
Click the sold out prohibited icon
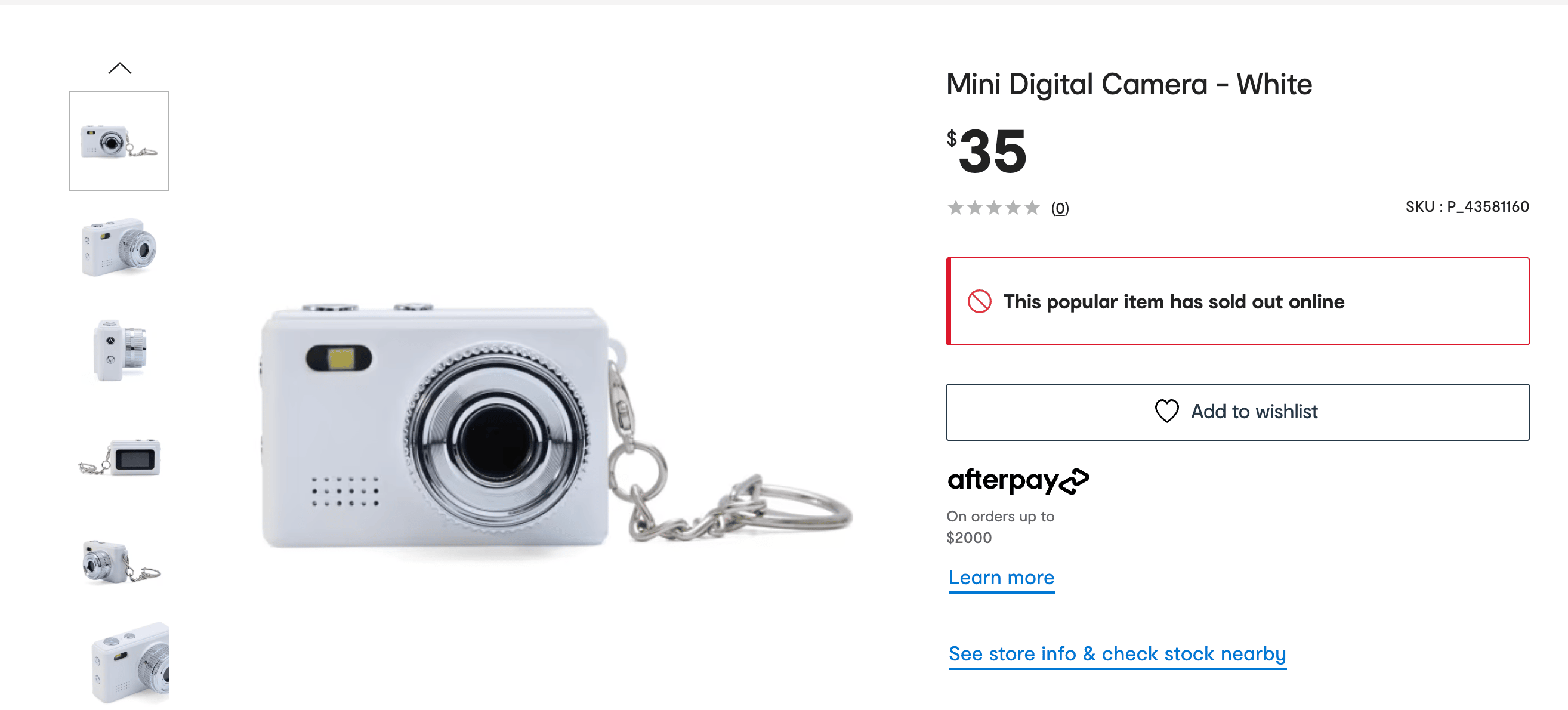coord(979,301)
